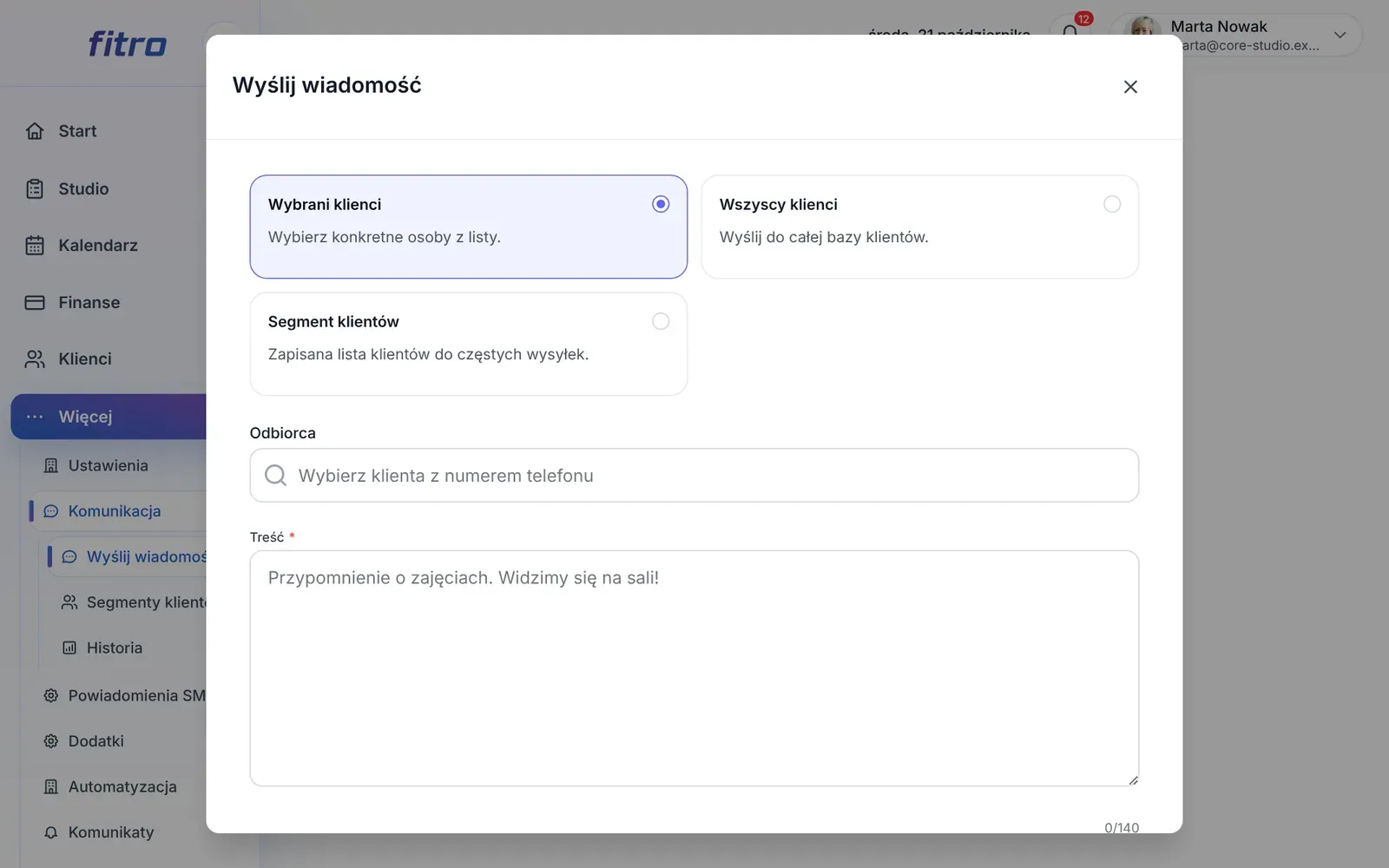Choose the Segment klientów radio option
The height and width of the screenshot is (868, 1389).
661,321
